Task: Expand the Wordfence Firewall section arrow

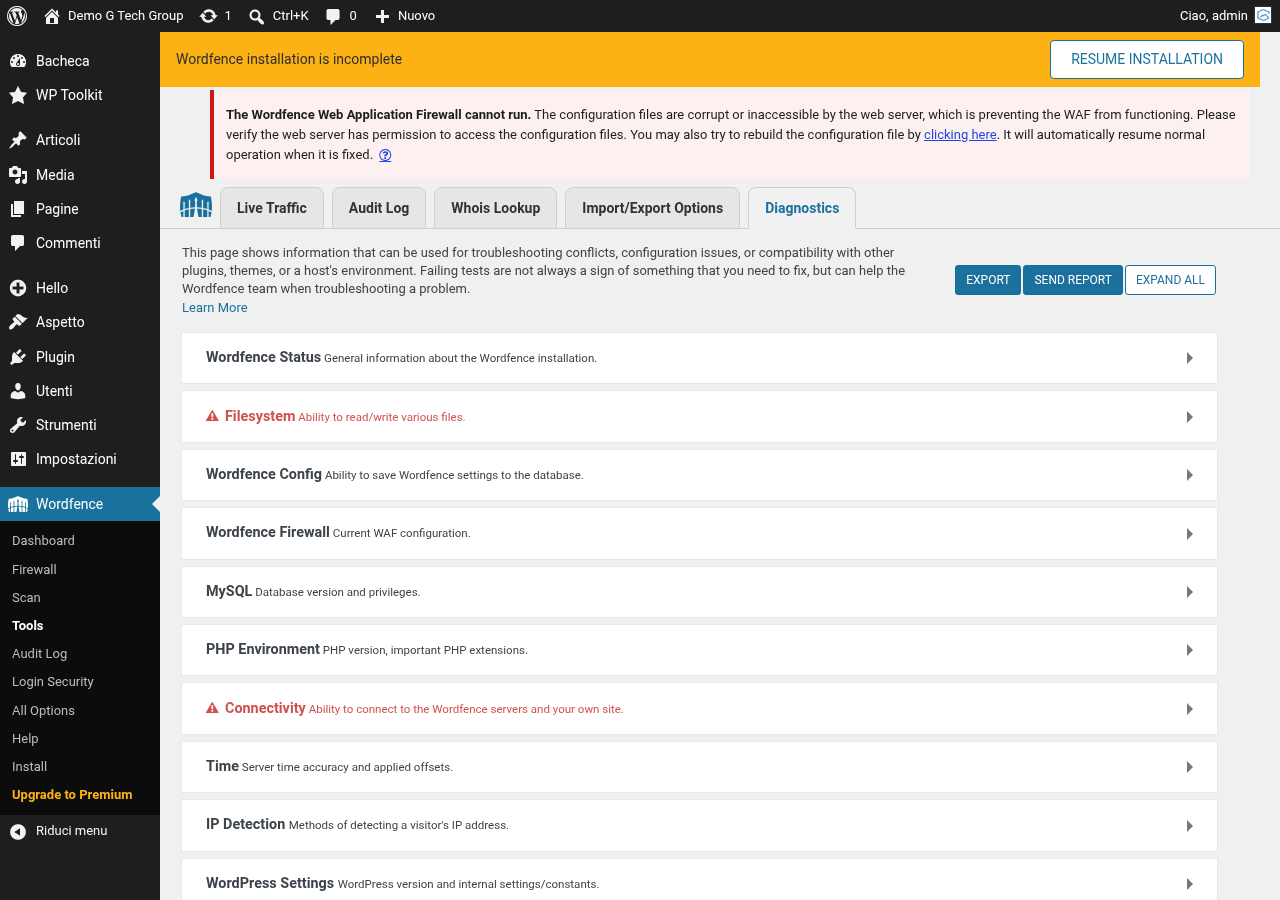Action: tap(1189, 534)
